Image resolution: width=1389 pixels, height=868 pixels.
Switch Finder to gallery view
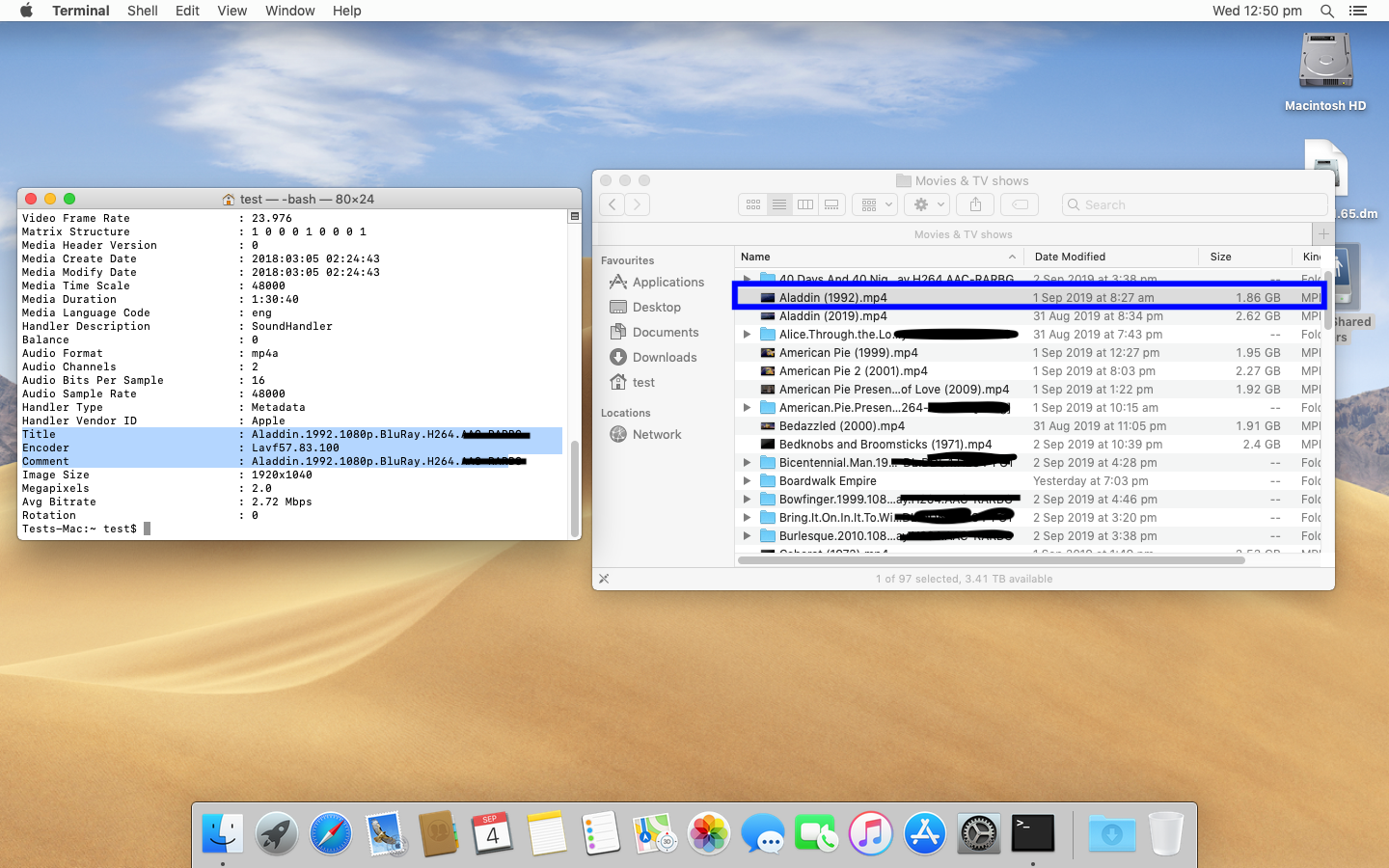point(831,204)
